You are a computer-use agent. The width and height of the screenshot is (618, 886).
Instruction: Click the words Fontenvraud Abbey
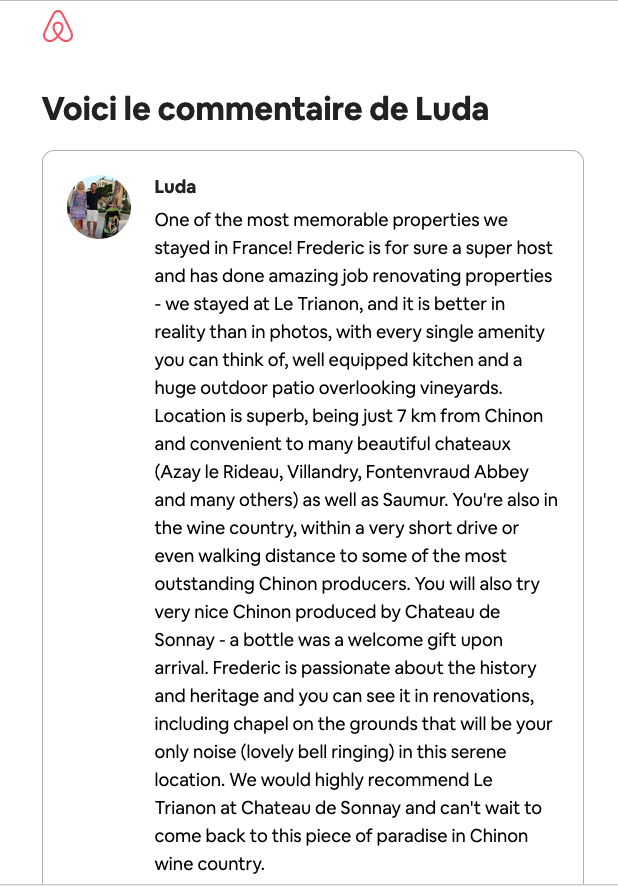pyautogui.click(x=447, y=472)
